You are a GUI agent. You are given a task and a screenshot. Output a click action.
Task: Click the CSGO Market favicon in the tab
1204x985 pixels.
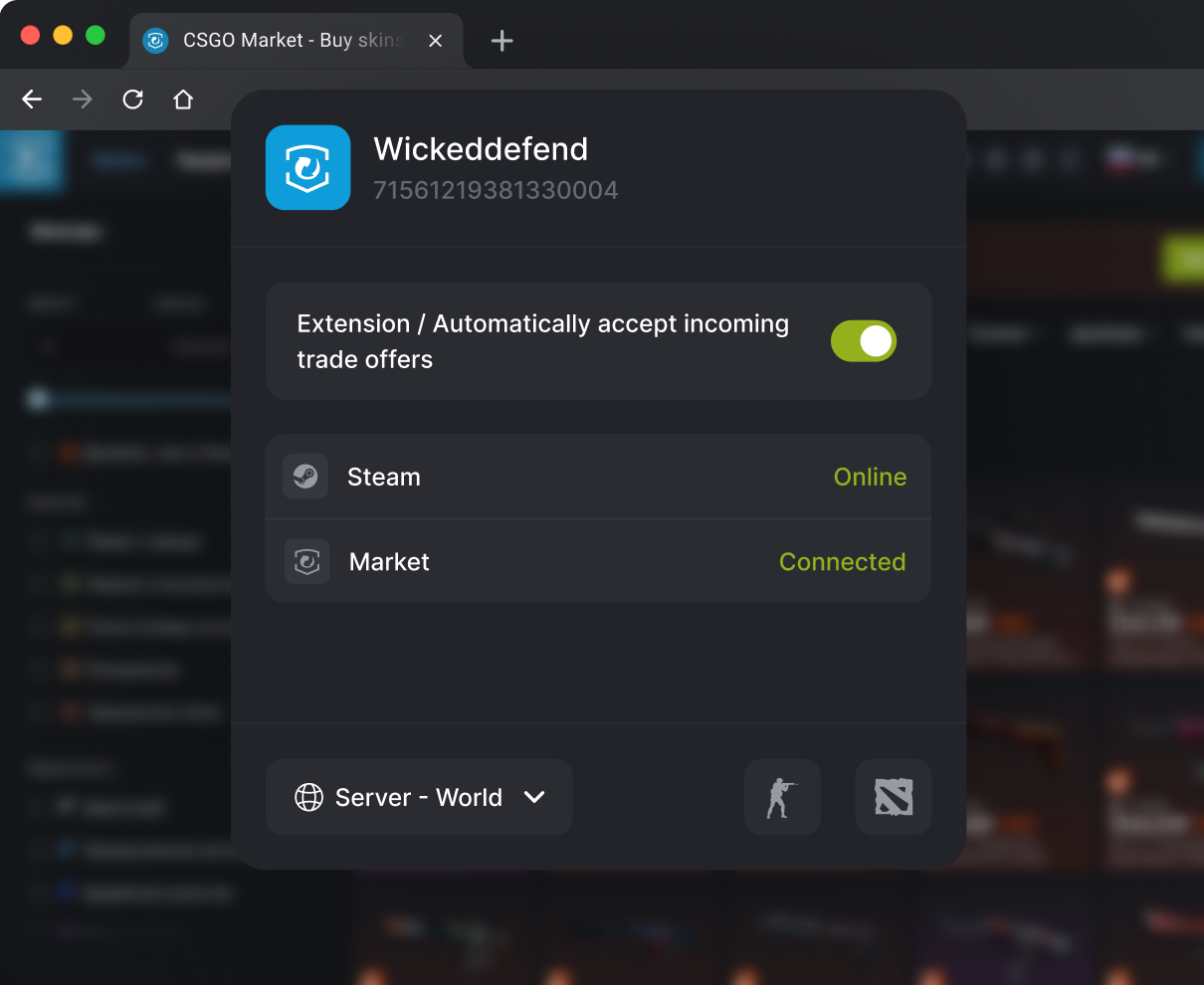click(155, 41)
